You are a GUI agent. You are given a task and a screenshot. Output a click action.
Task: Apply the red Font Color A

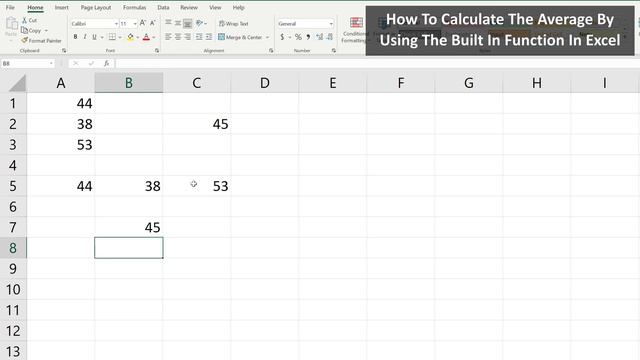click(146, 37)
